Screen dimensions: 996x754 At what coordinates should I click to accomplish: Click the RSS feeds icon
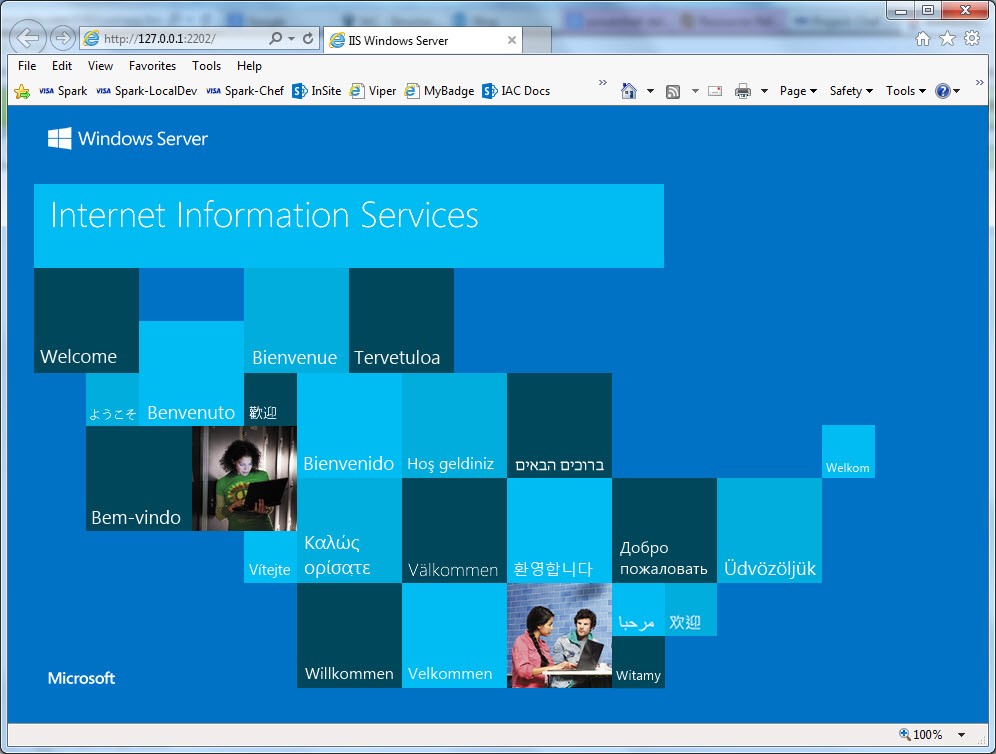click(x=673, y=91)
